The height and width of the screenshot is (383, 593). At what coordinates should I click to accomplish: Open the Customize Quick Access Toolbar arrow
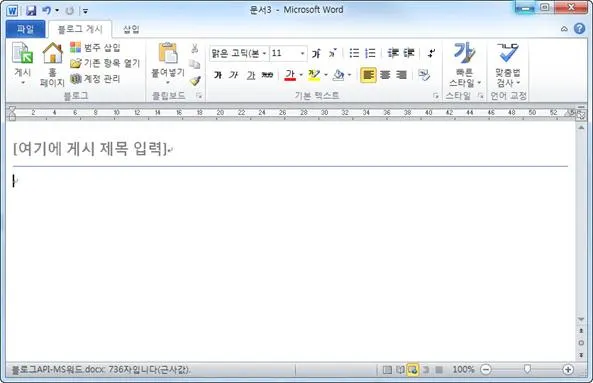pyautogui.click(x=85, y=11)
